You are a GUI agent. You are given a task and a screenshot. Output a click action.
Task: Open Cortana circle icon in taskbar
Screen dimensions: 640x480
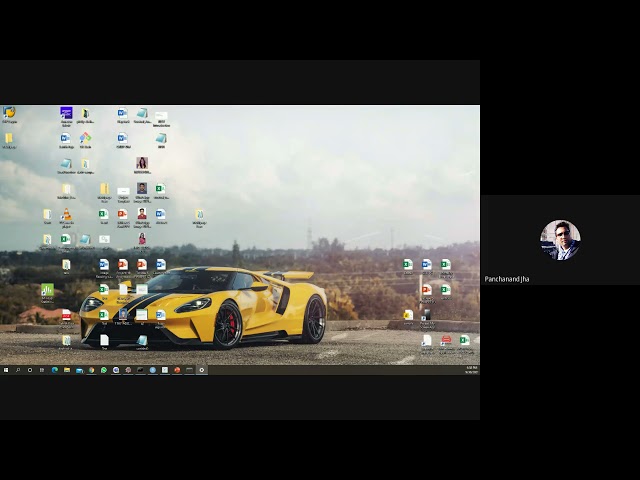pos(30,370)
